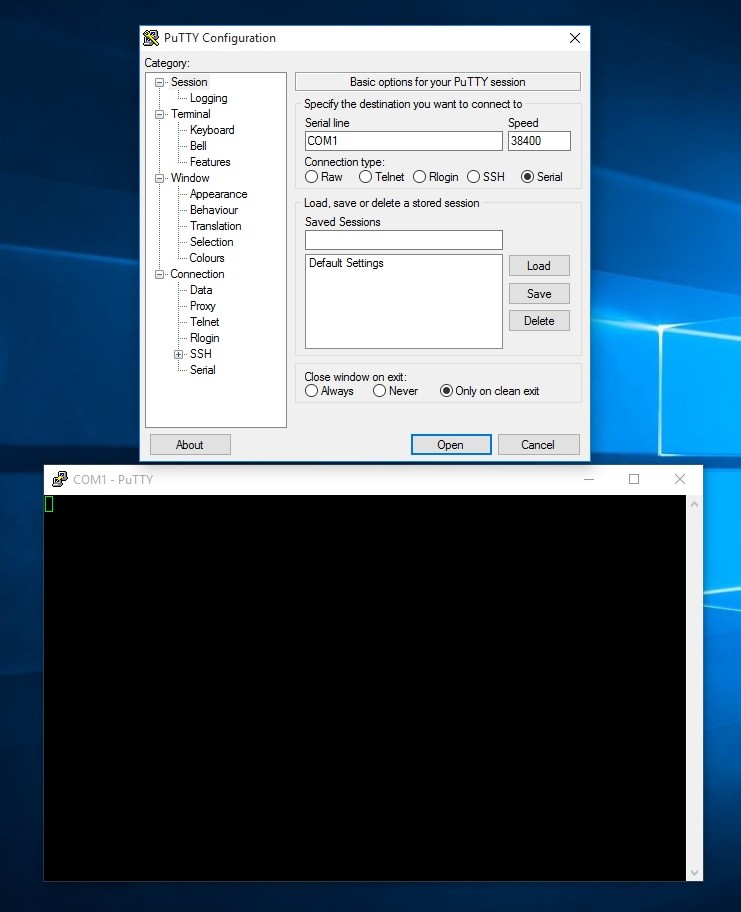This screenshot has width=741, height=912.
Task: Open the Translation category
Action: [x=215, y=226]
